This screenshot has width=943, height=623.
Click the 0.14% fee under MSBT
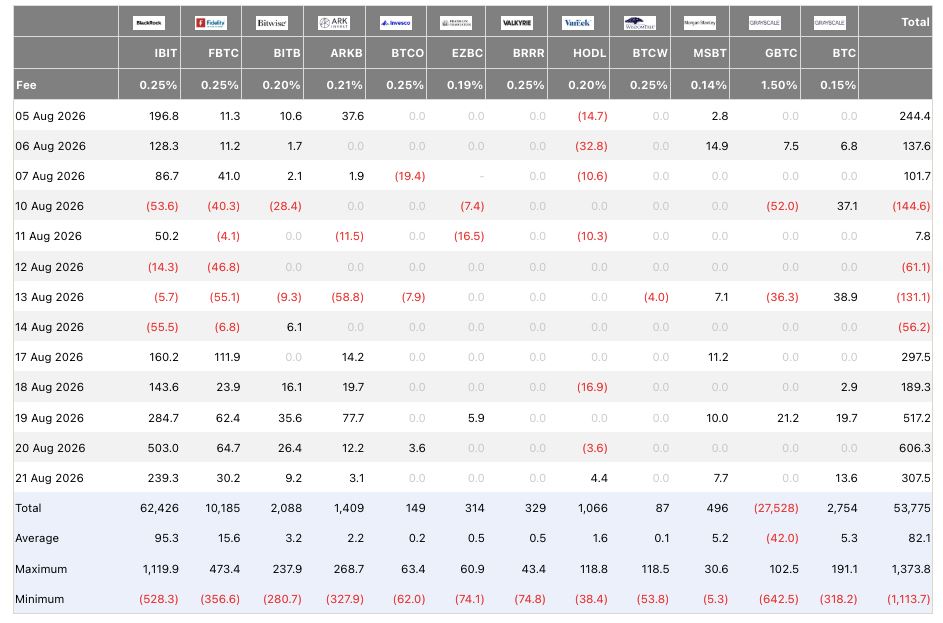pyautogui.click(x=708, y=85)
